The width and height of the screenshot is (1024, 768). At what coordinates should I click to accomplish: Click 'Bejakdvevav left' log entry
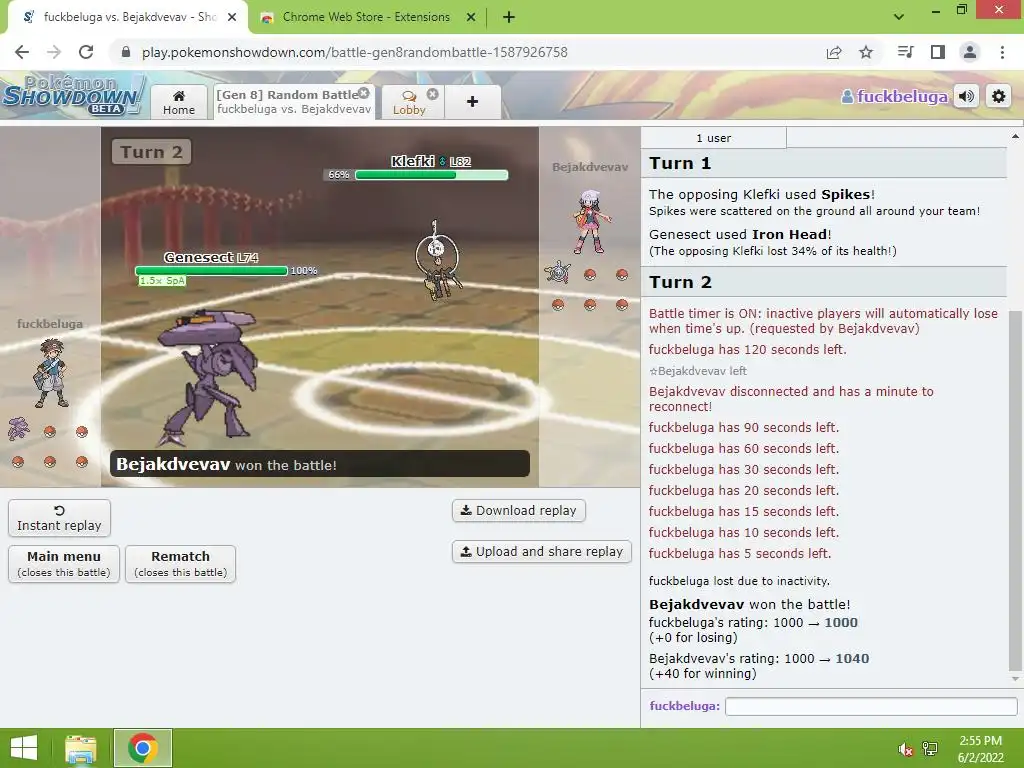[x=697, y=371]
